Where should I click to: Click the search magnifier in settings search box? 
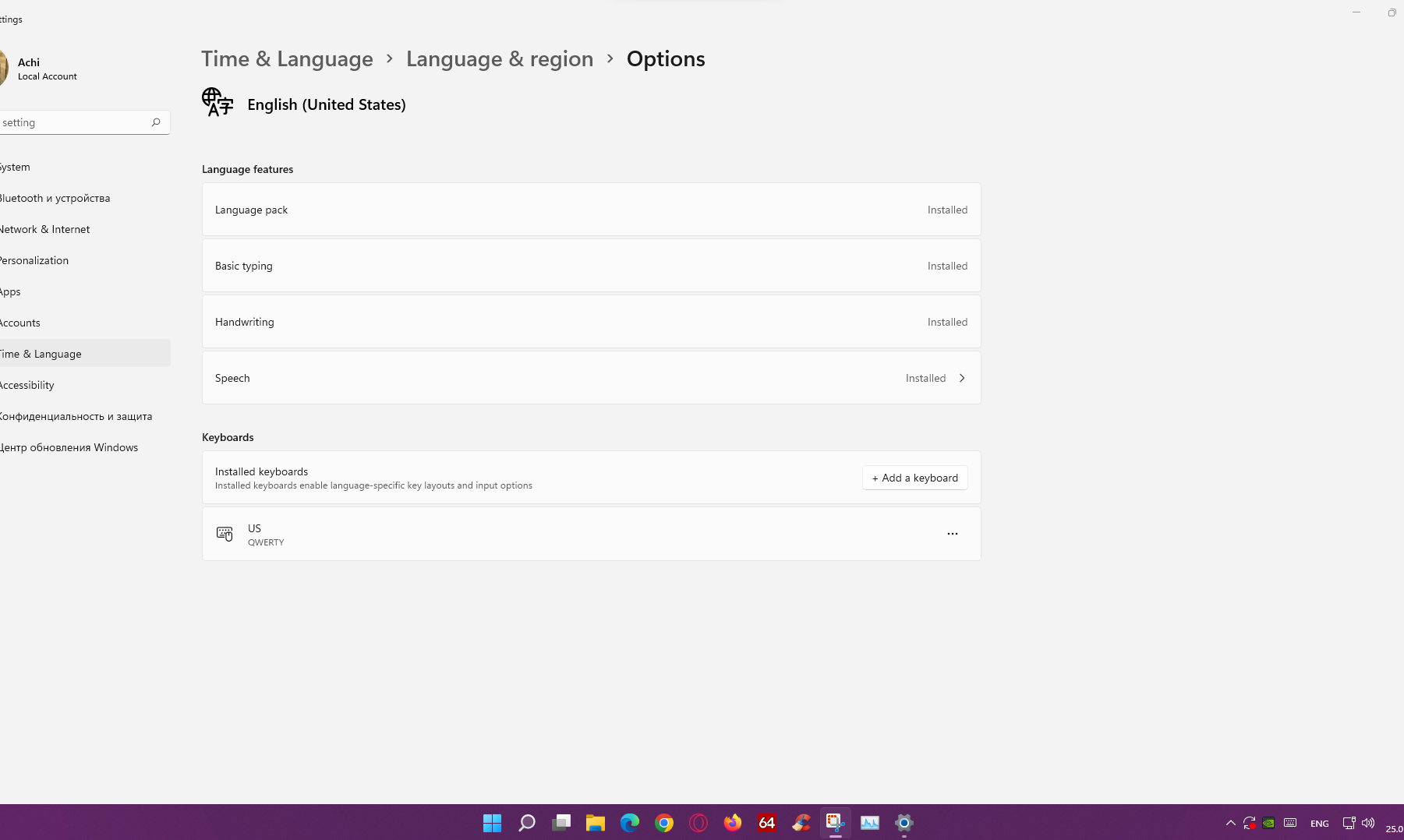[156, 122]
